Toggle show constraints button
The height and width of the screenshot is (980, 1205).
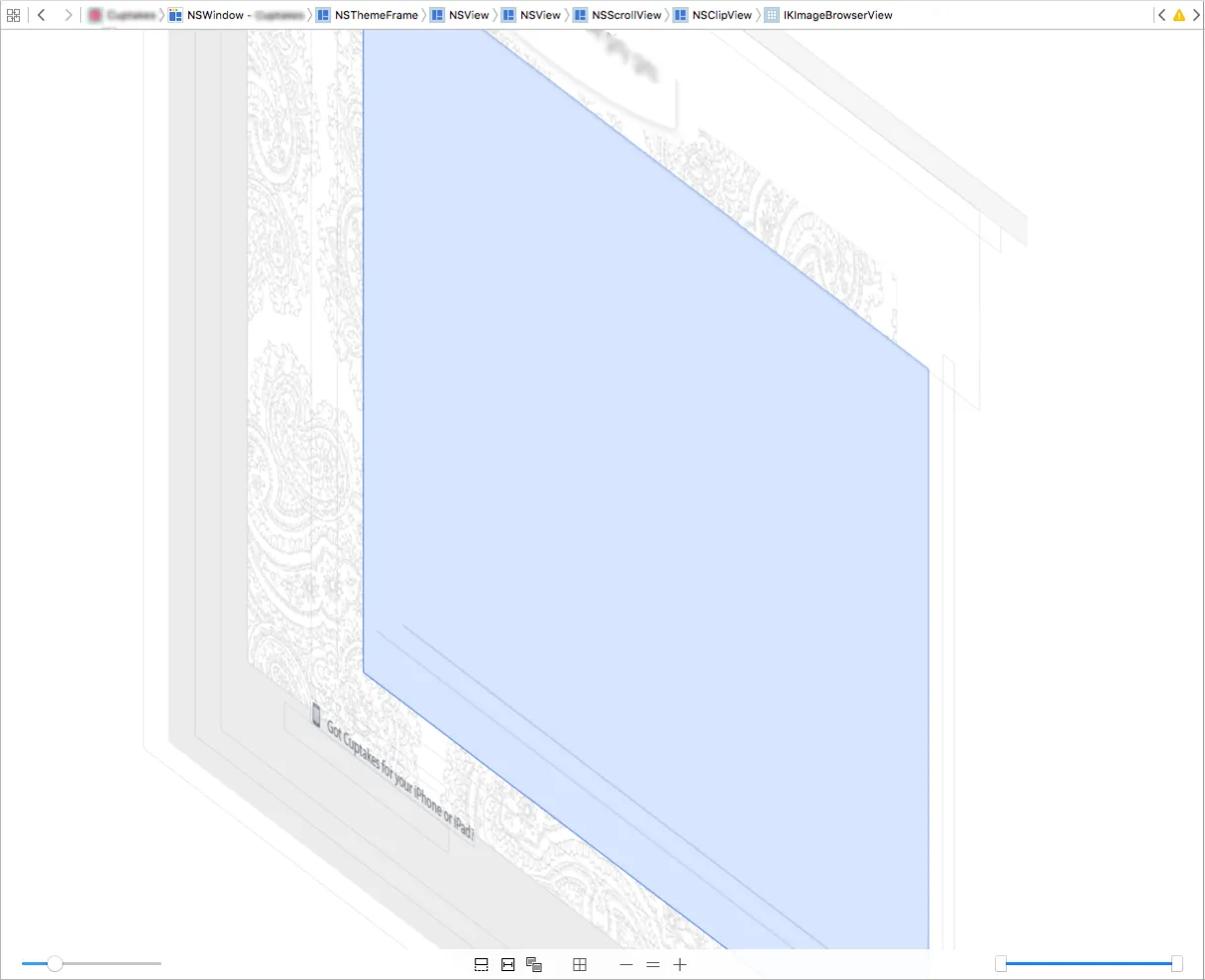tap(508, 964)
